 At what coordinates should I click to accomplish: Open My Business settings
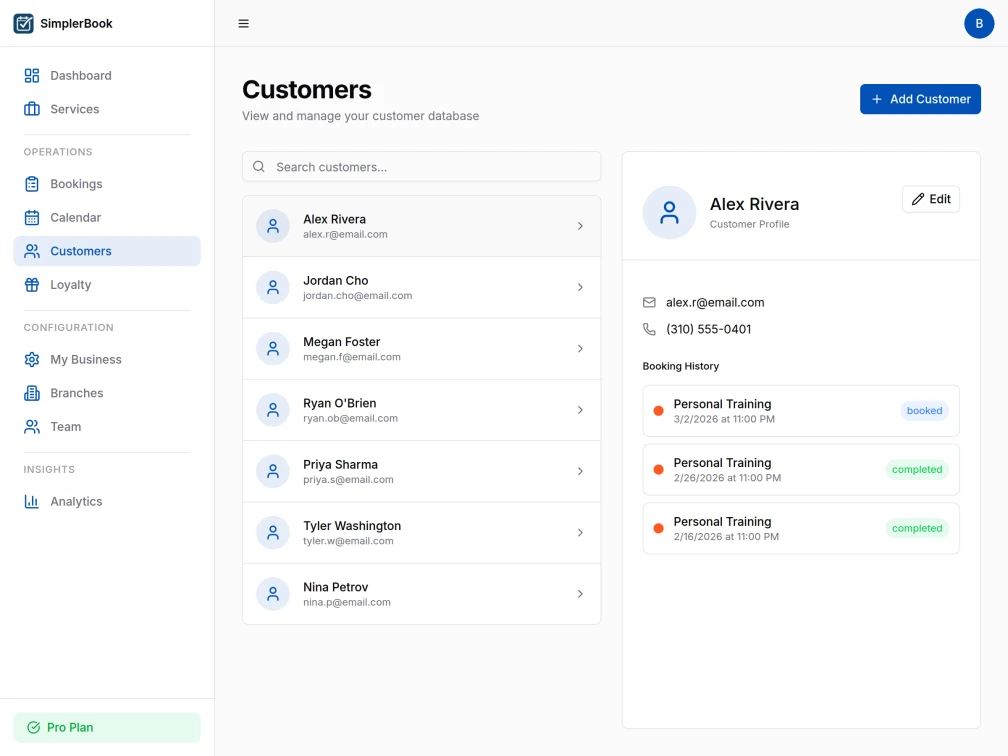click(x=107, y=359)
